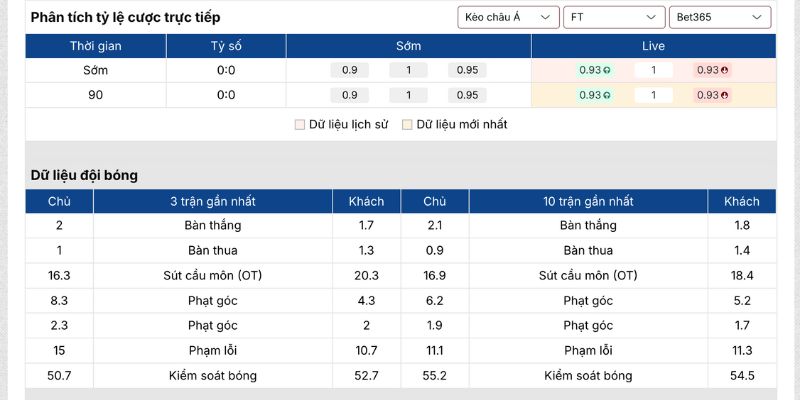Click the early handicap value 1 in 90 row
This screenshot has width=800, height=400.
(408, 95)
